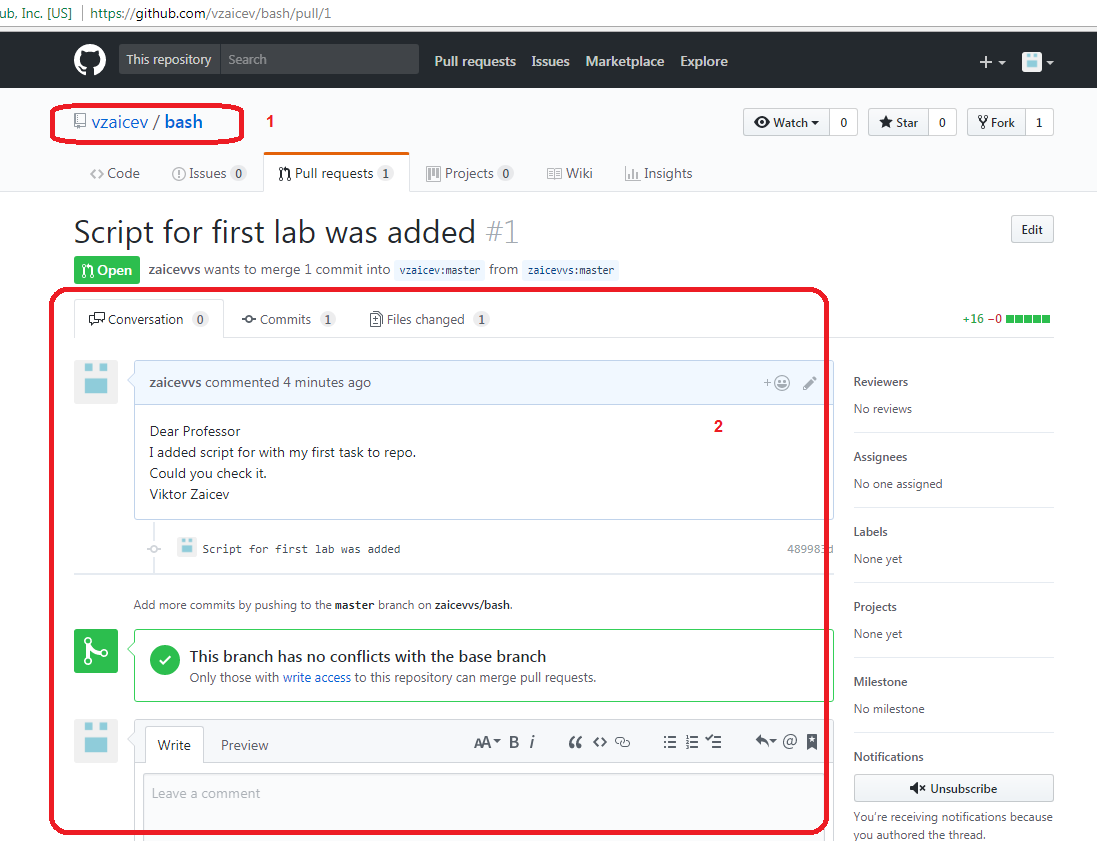The height and width of the screenshot is (841, 1097).
Task: Switch to the Preview editor tab
Action: click(244, 745)
